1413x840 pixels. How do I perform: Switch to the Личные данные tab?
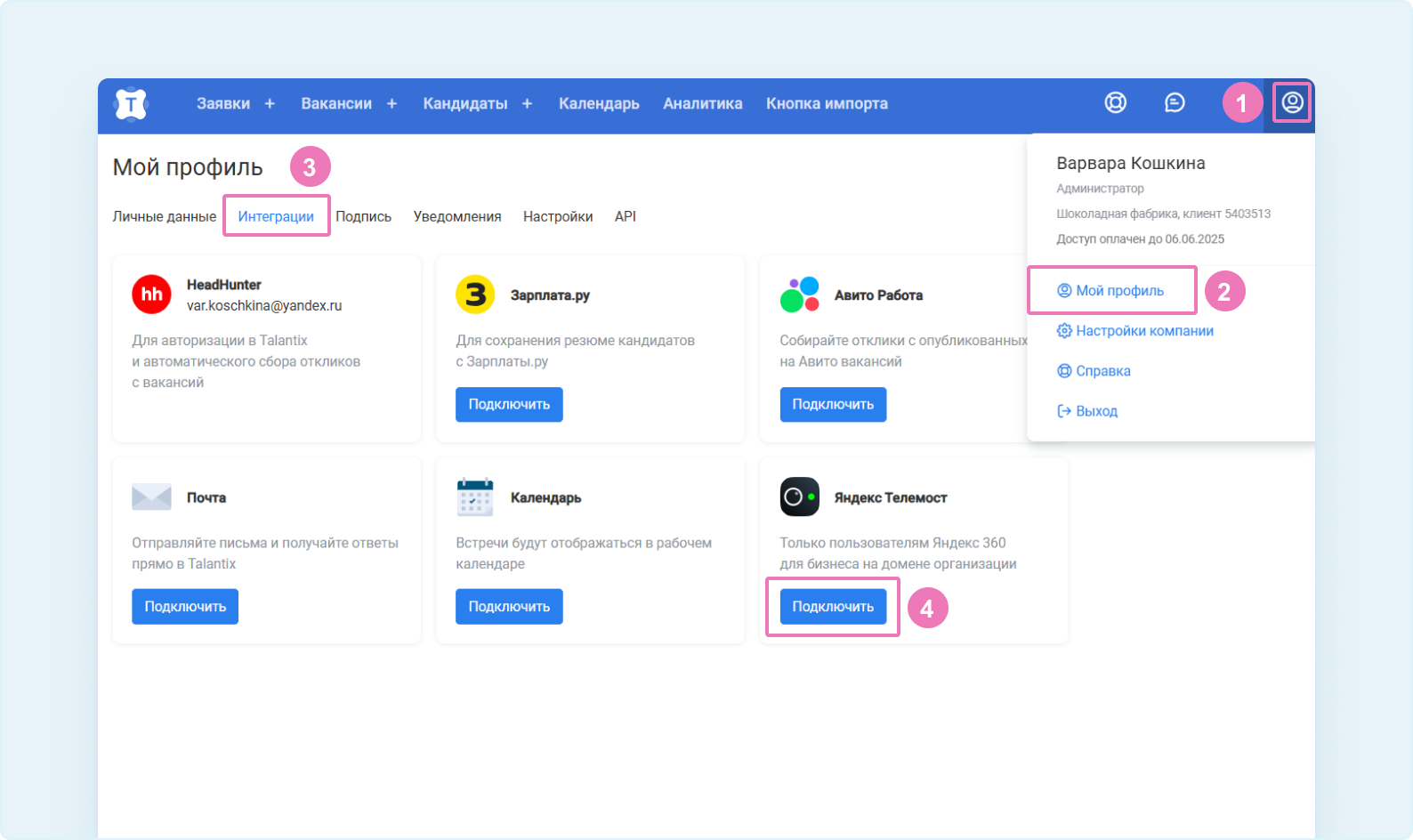[165, 216]
